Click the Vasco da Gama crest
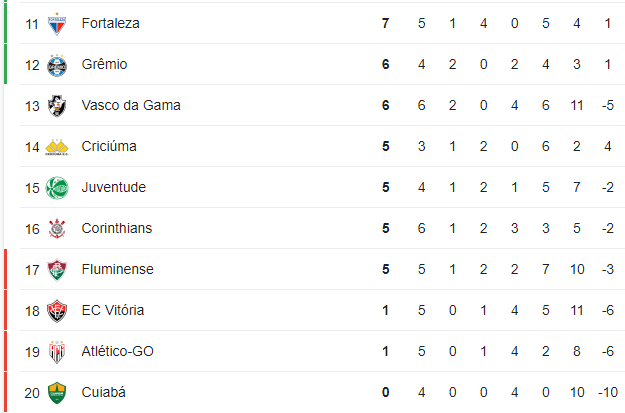 57,106
